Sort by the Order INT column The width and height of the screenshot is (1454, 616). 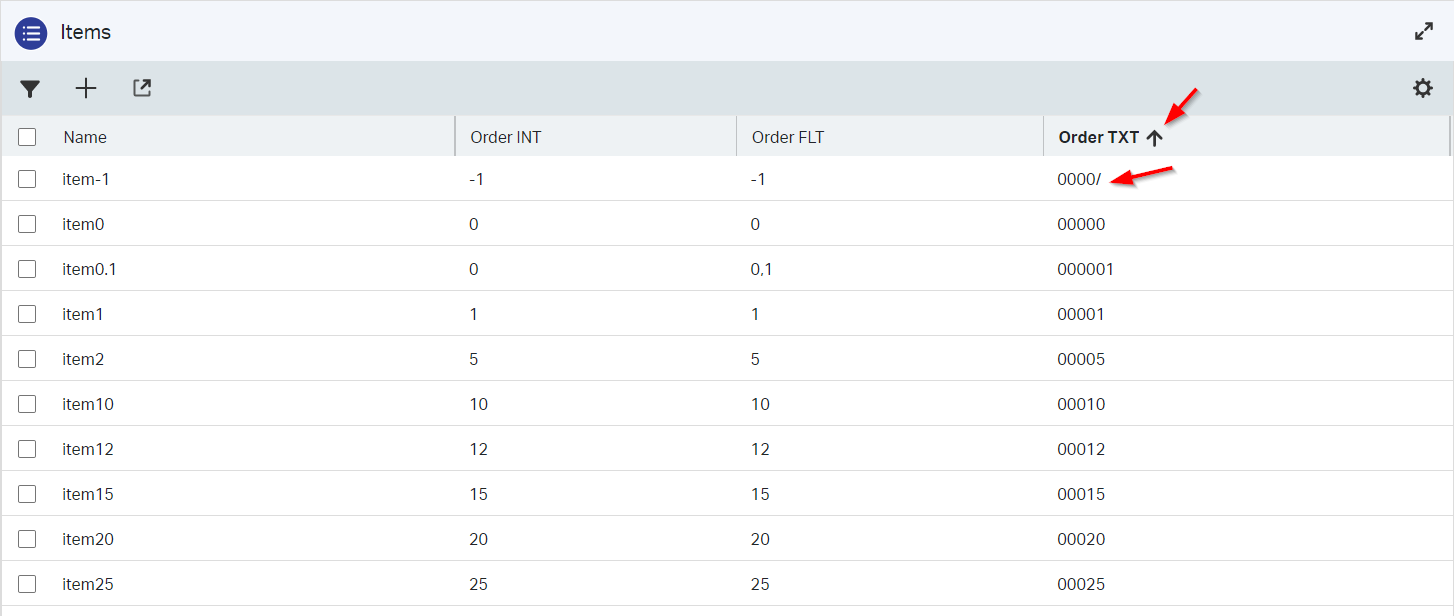tap(506, 138)
